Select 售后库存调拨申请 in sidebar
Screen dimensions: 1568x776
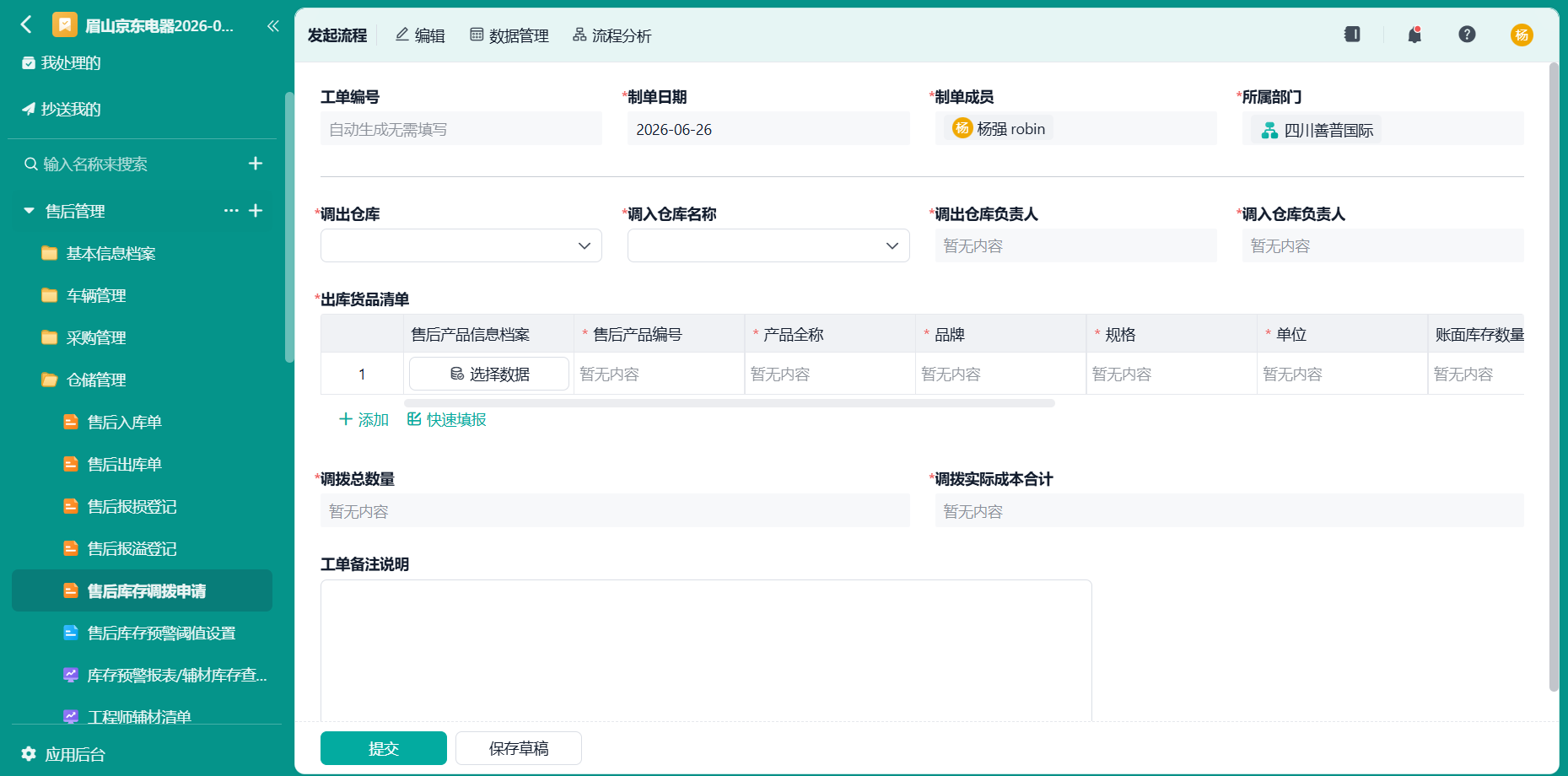[142, 590]
